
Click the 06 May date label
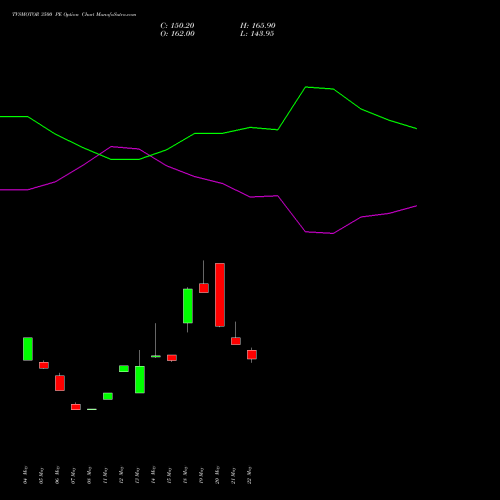click(58, 475)
